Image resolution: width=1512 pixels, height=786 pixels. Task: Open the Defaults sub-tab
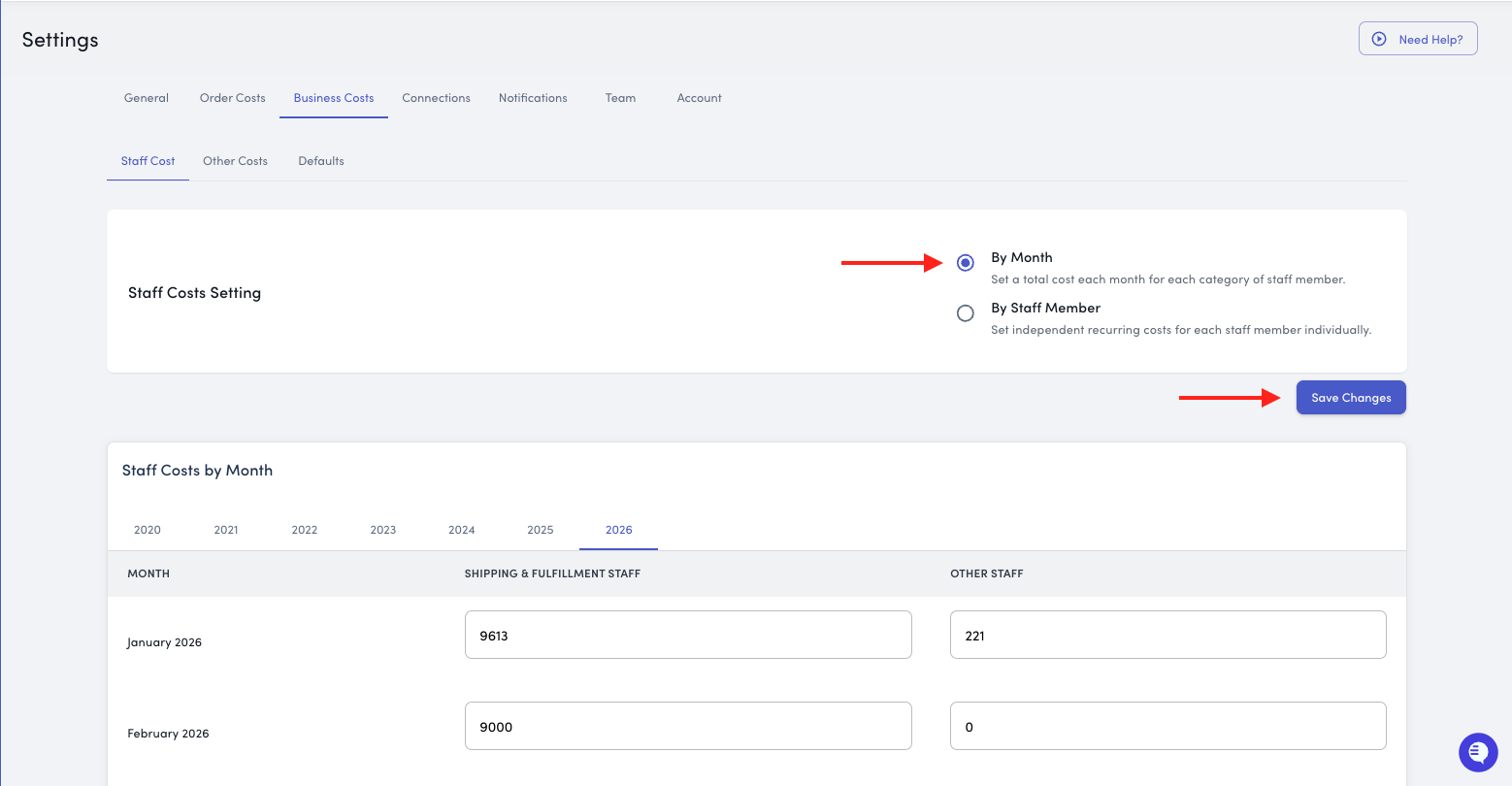pyautogui.click(x=321, y=161)
